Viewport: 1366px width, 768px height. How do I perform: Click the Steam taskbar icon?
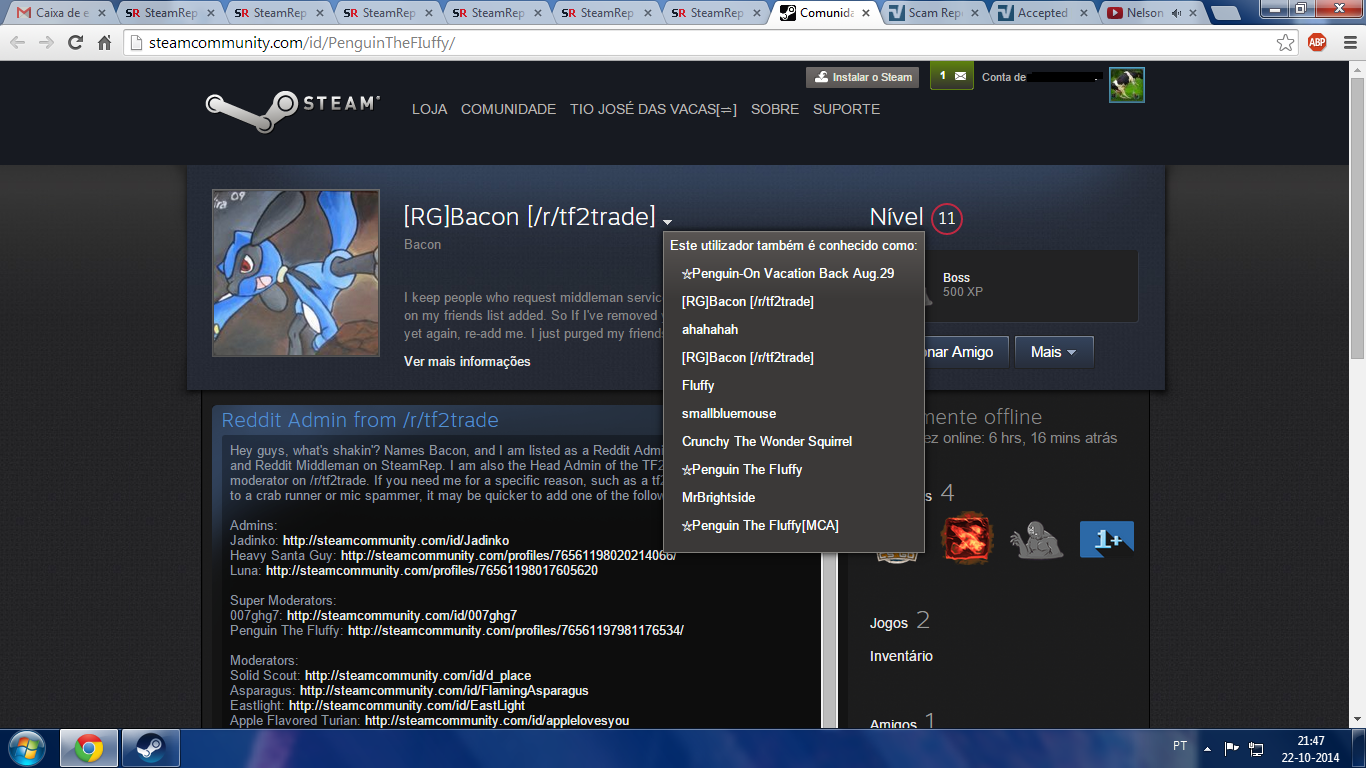[x=150, y=748]
